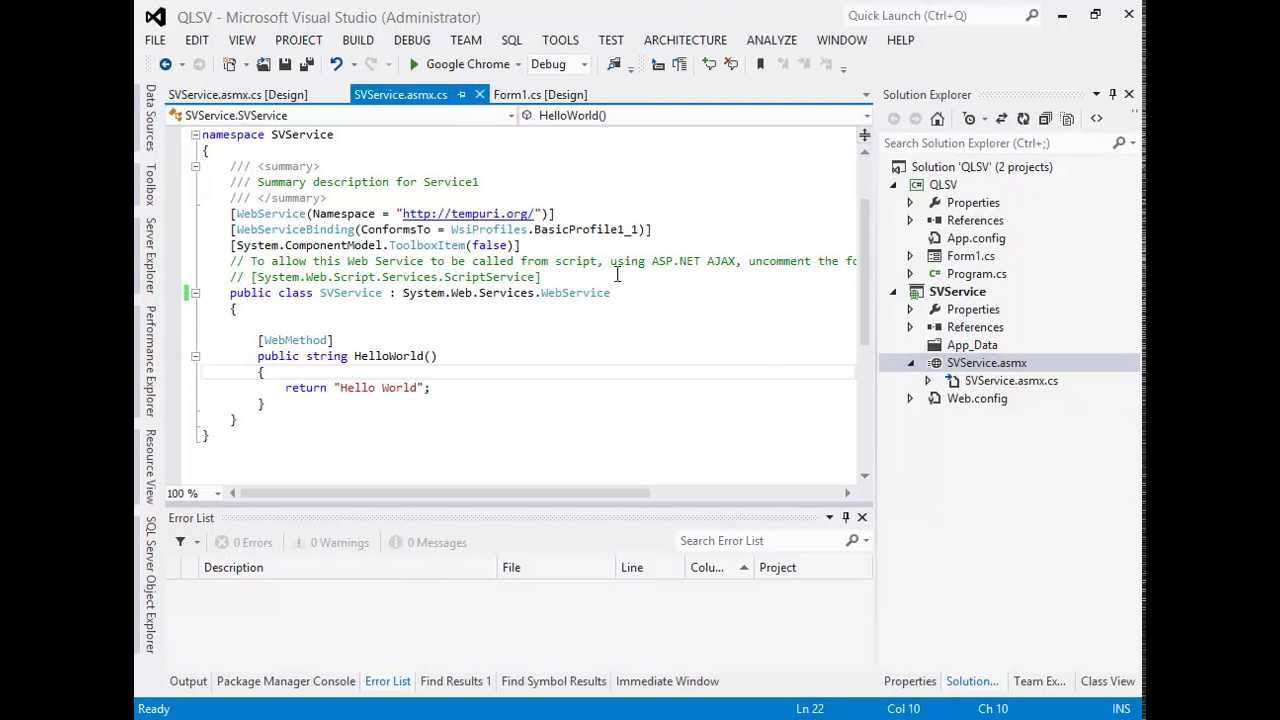
Task: Open the BUILD menu
Action: (x=358, y=40)
